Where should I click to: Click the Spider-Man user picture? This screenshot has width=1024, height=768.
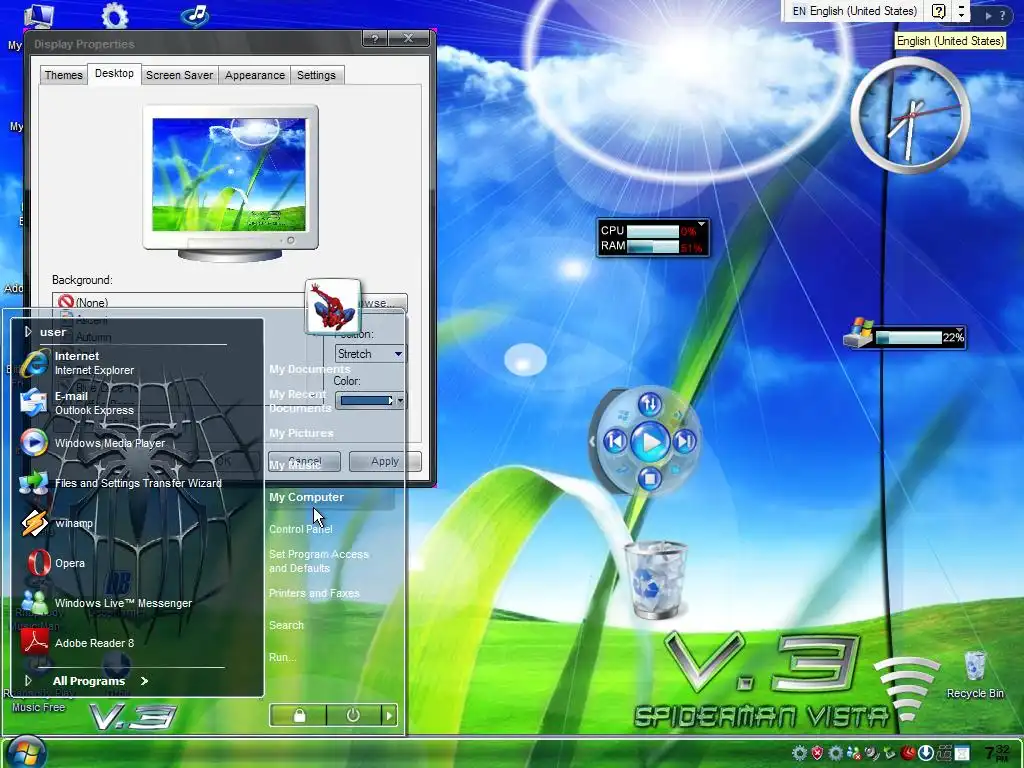[x=333, y=306]
